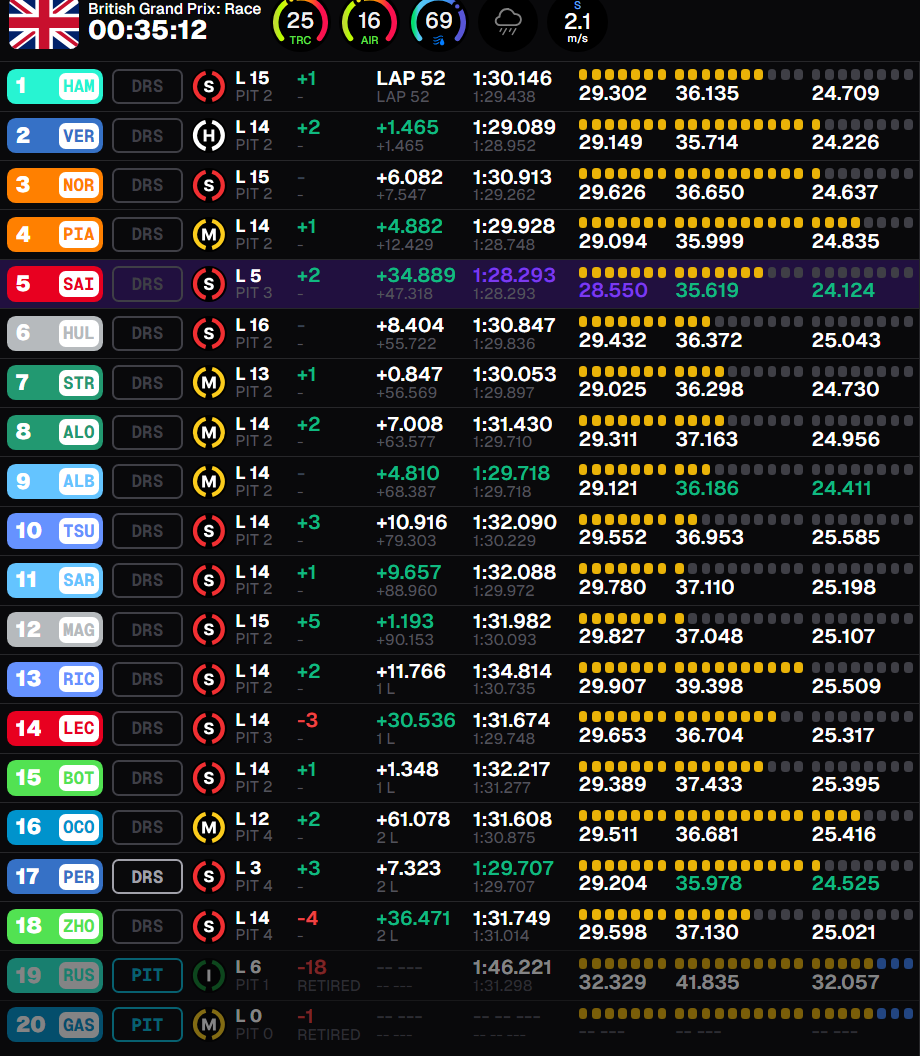Image resolution: width=920 pixels, height=1056 pixels.
Task: Click Norris's soft tyre icon
Action: (209, 185)
